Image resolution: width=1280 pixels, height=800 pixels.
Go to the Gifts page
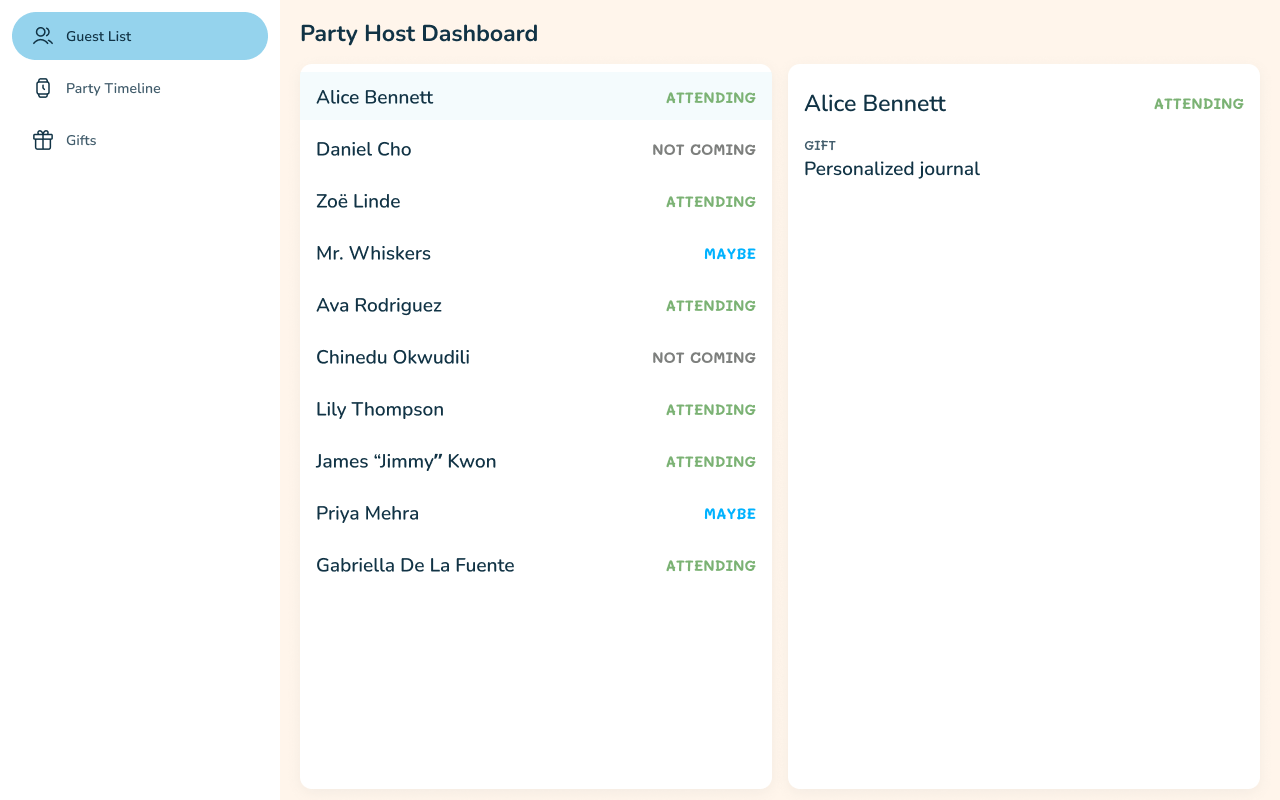click(x=81, y=140)
